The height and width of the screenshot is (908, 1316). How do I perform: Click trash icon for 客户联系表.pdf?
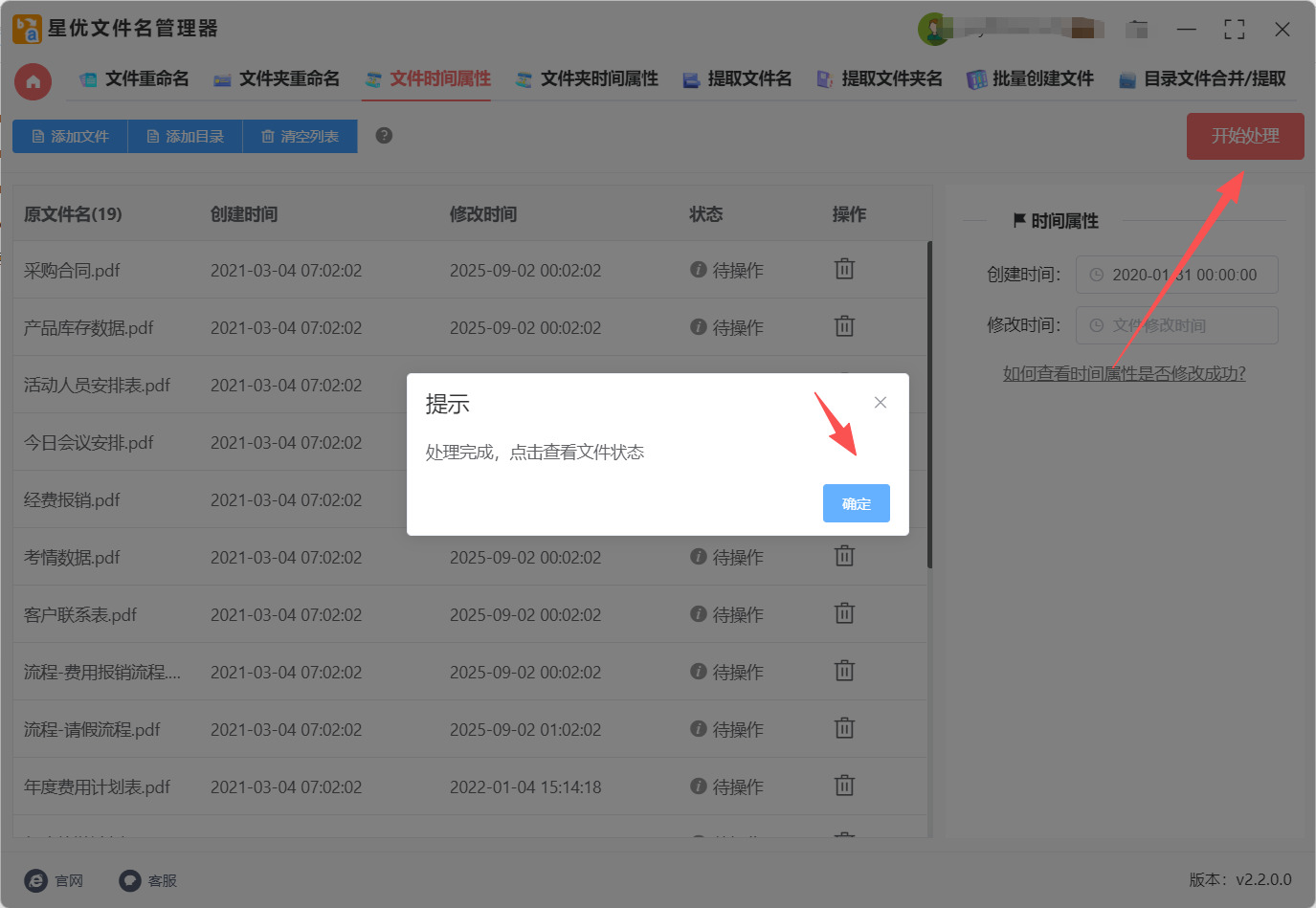click(843, 614)
